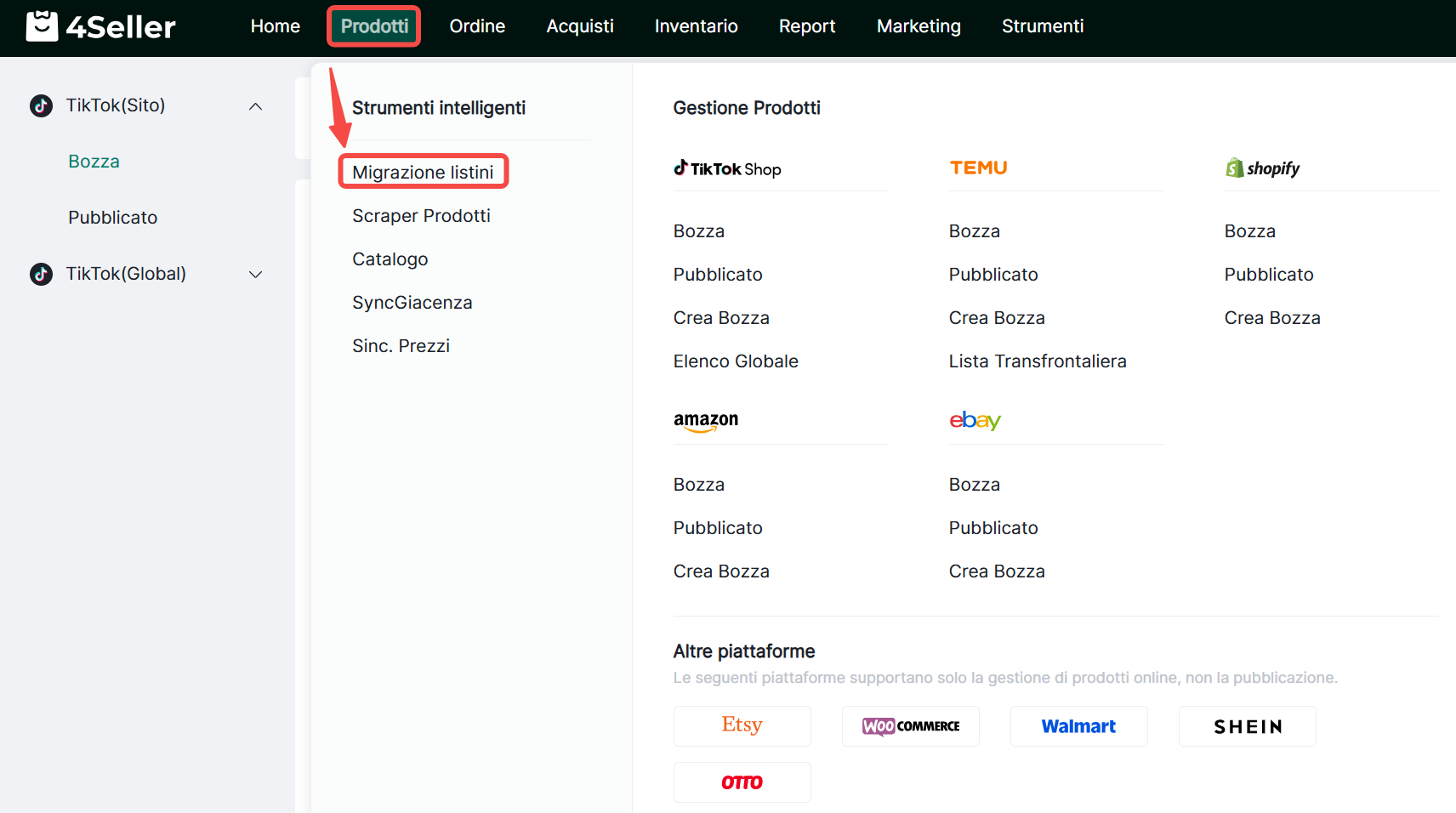Collapse the TikTok(Sito) section chevron

point(255,106)
